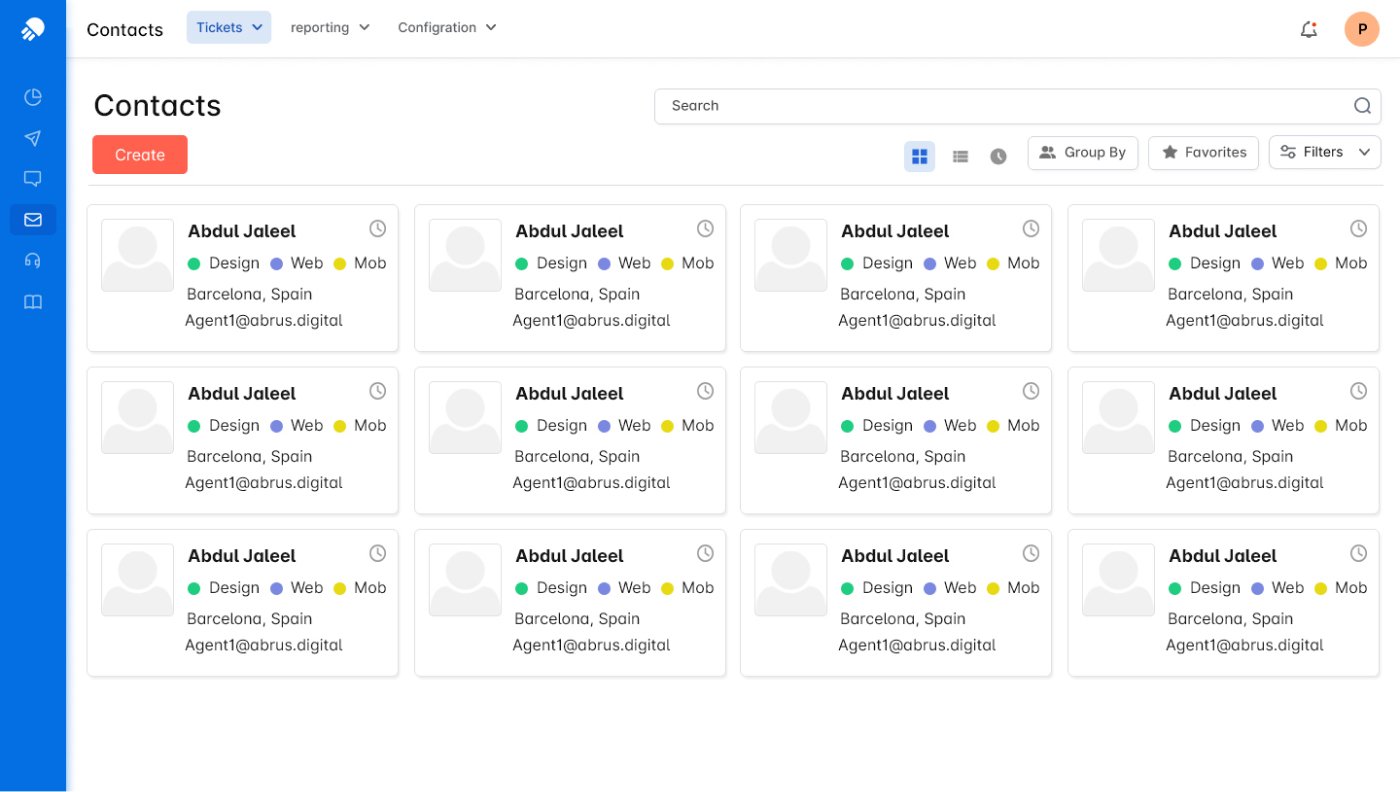Click into the Search field
Image resolution: width=1400 pixels, height=792 pixels.
tap(1000, 106)
